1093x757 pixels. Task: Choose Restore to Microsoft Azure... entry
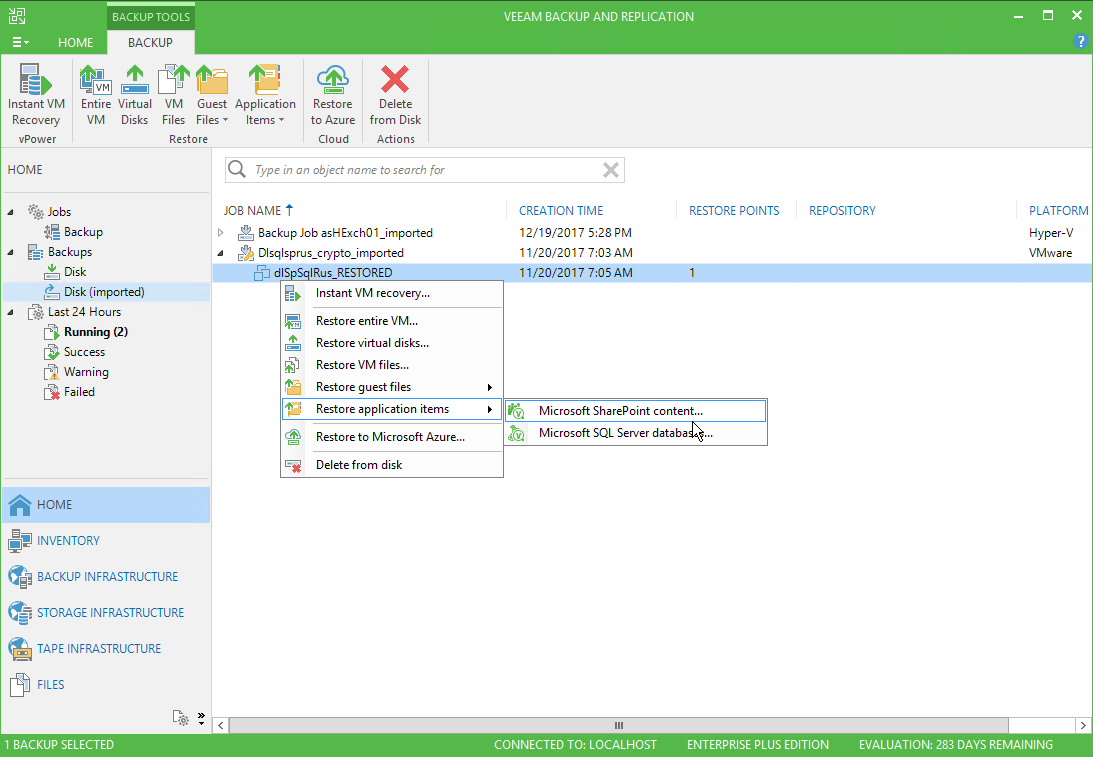(392, 437)
